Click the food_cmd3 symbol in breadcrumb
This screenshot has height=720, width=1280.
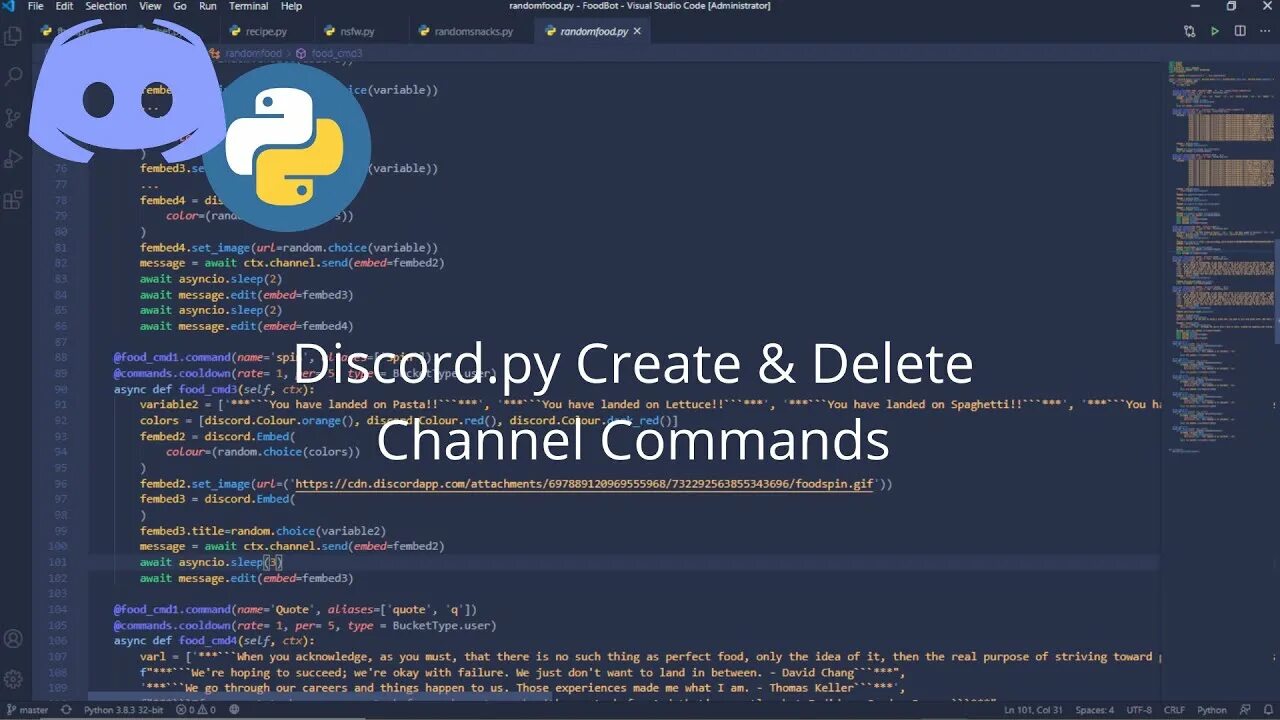pyautogui.click(x=329, y=53)
